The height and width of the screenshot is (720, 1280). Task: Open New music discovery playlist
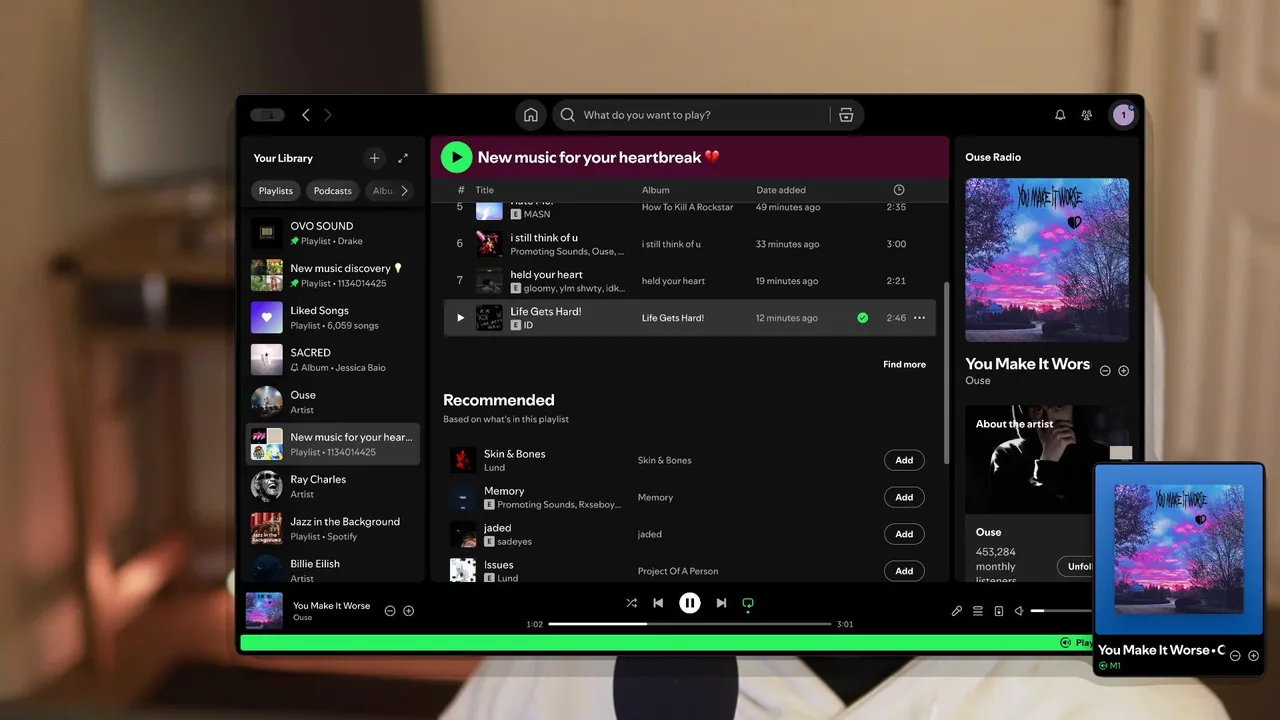click(333, 275)
